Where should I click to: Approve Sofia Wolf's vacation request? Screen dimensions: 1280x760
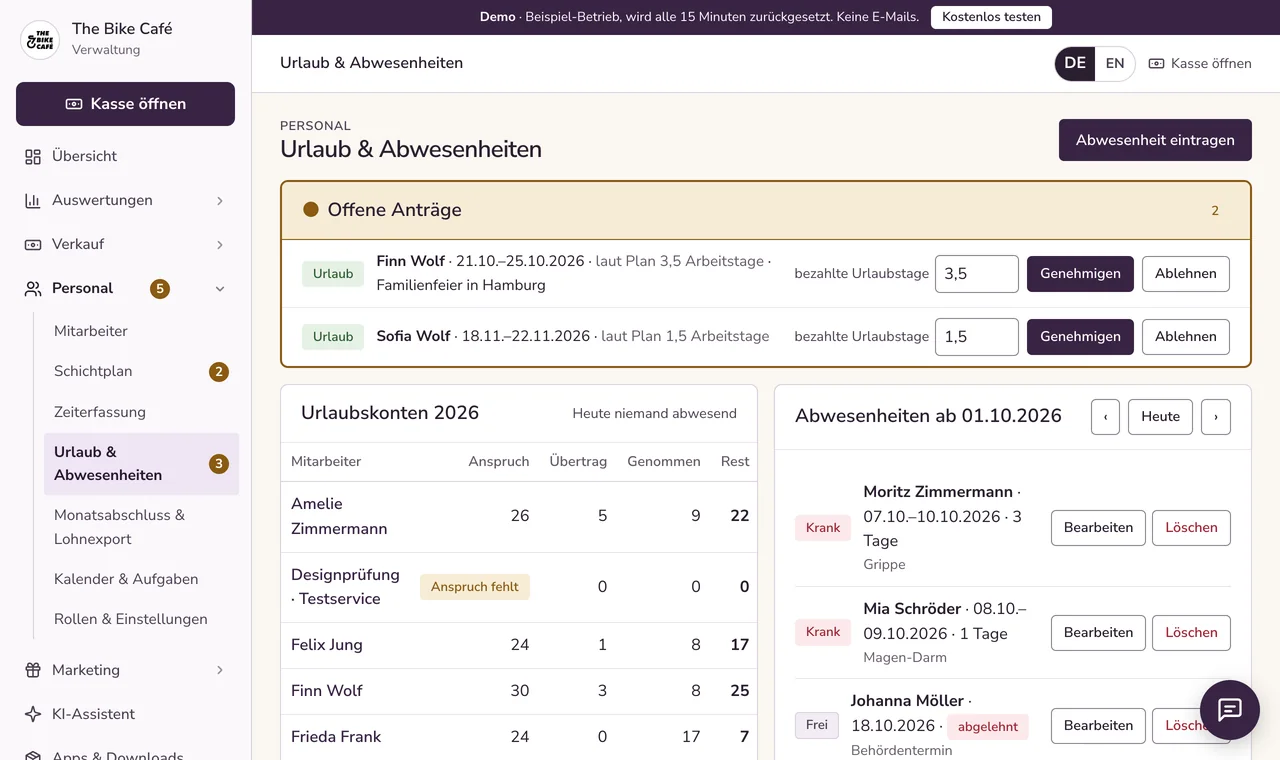(x=1080, y=337)
